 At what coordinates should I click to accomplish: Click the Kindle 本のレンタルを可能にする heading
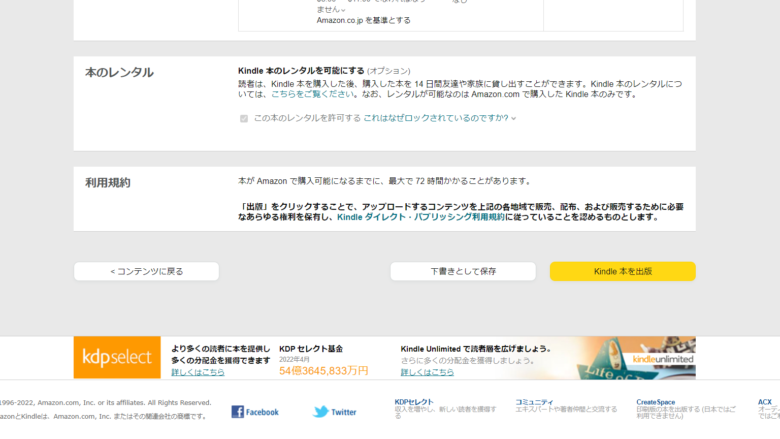(x=301, y=71)
